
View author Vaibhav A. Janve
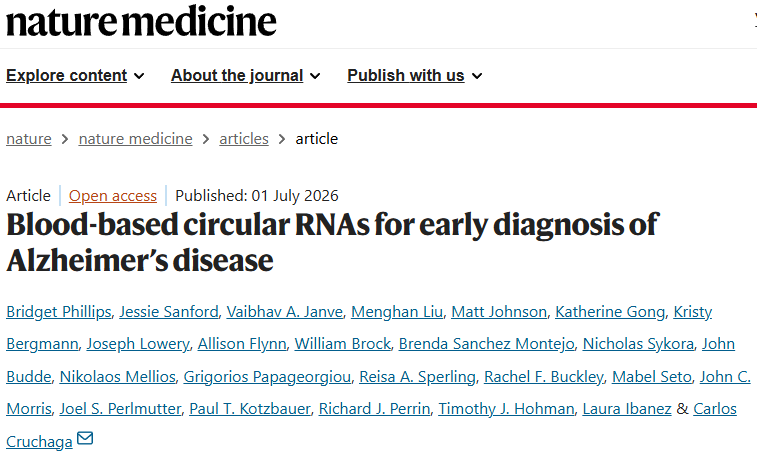click(285, 312)
